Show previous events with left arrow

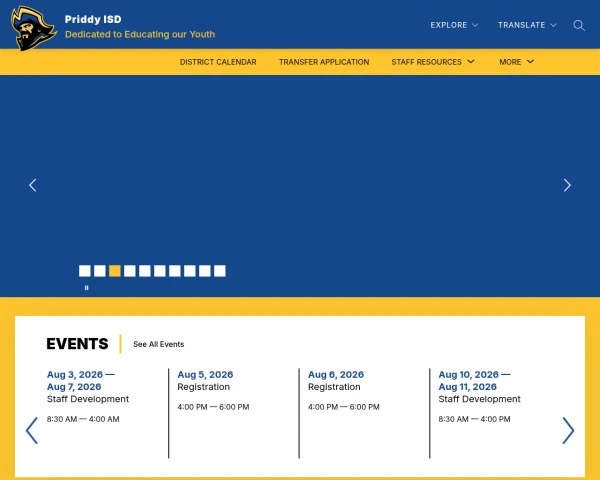coord(32,431)
